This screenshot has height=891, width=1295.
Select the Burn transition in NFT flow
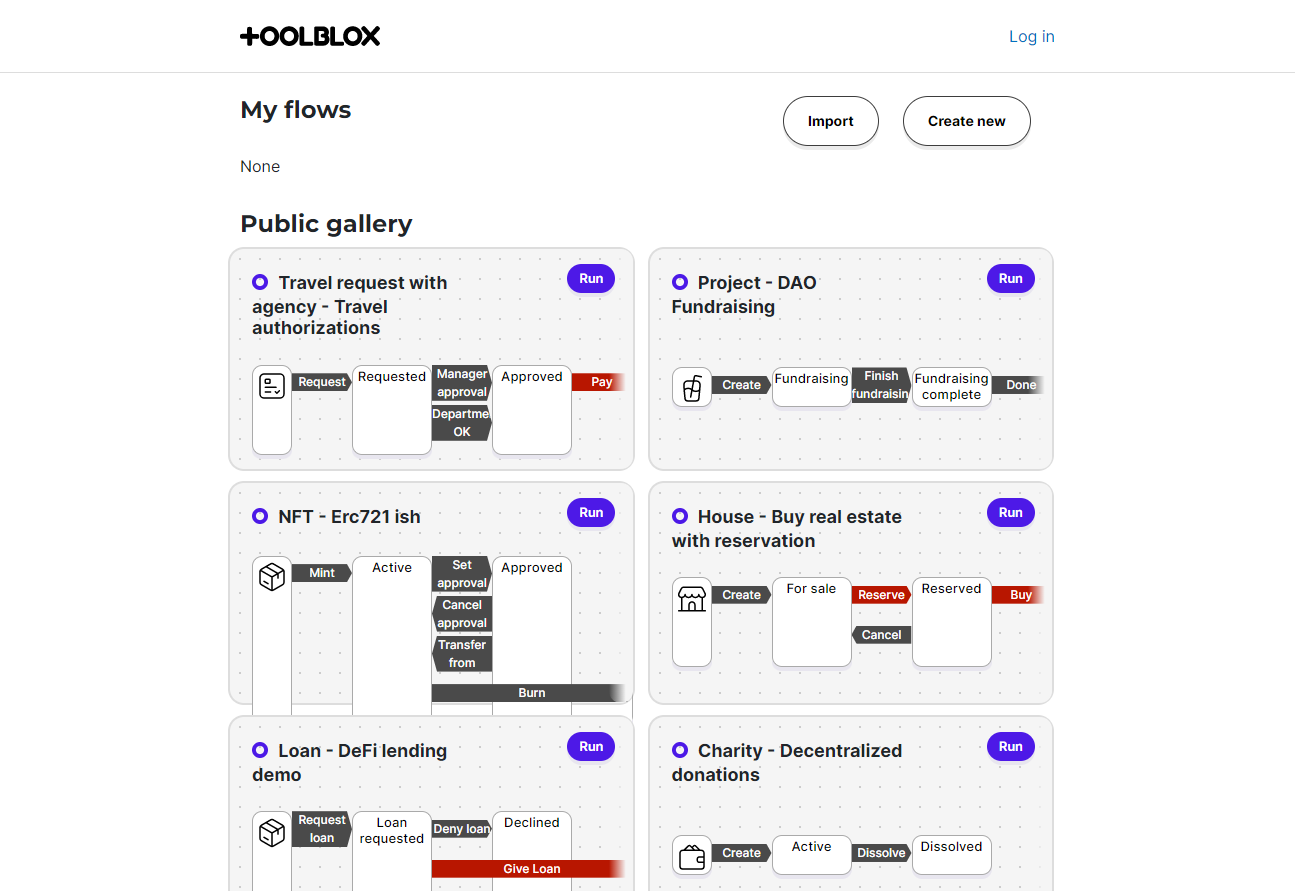(x=531, y=693)
